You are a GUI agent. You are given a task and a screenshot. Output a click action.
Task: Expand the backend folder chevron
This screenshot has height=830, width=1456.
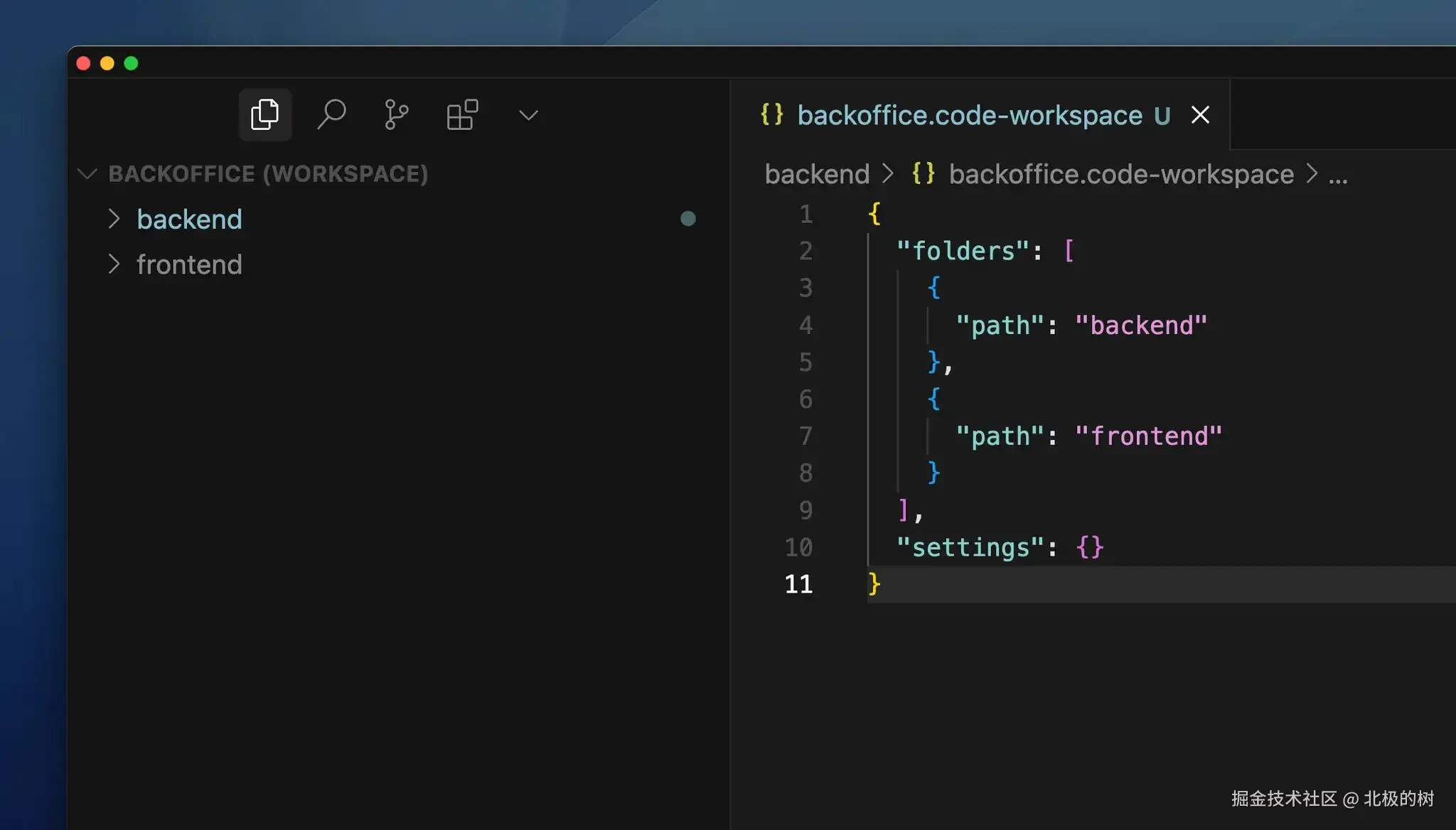tap(114, 219)
